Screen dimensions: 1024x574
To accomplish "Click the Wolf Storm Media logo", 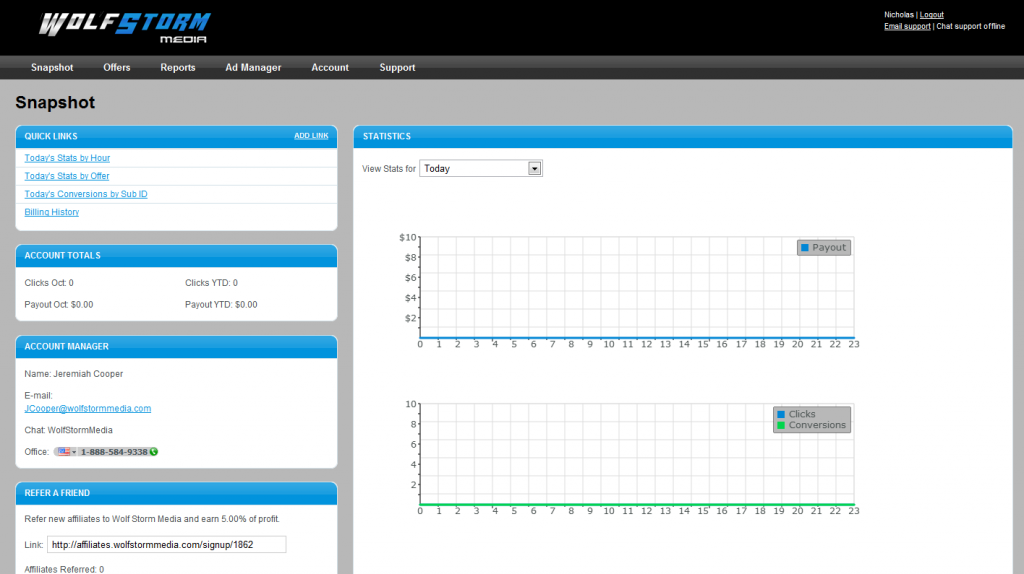I will click(x=124, y=27).
